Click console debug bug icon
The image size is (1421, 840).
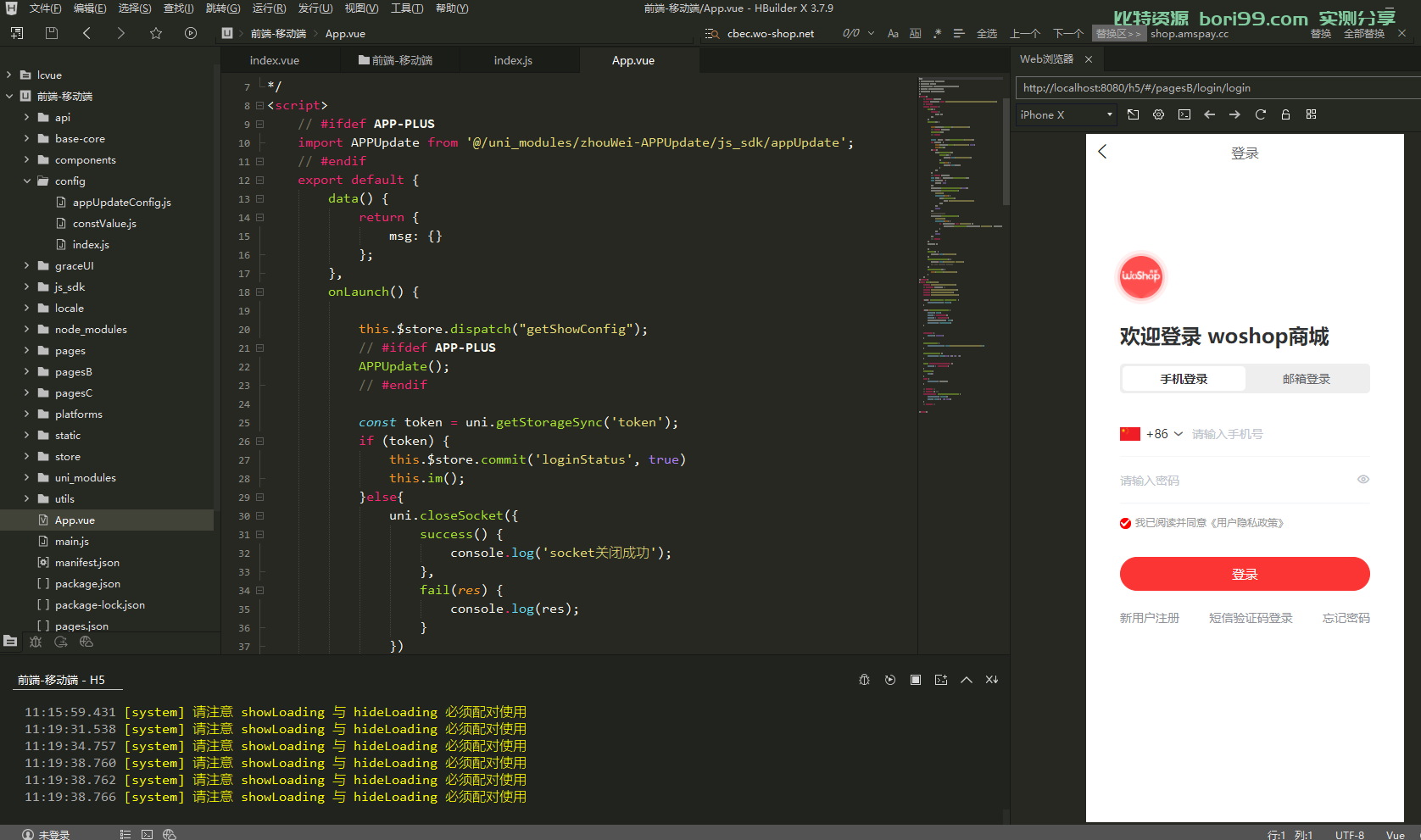[865, 680]
